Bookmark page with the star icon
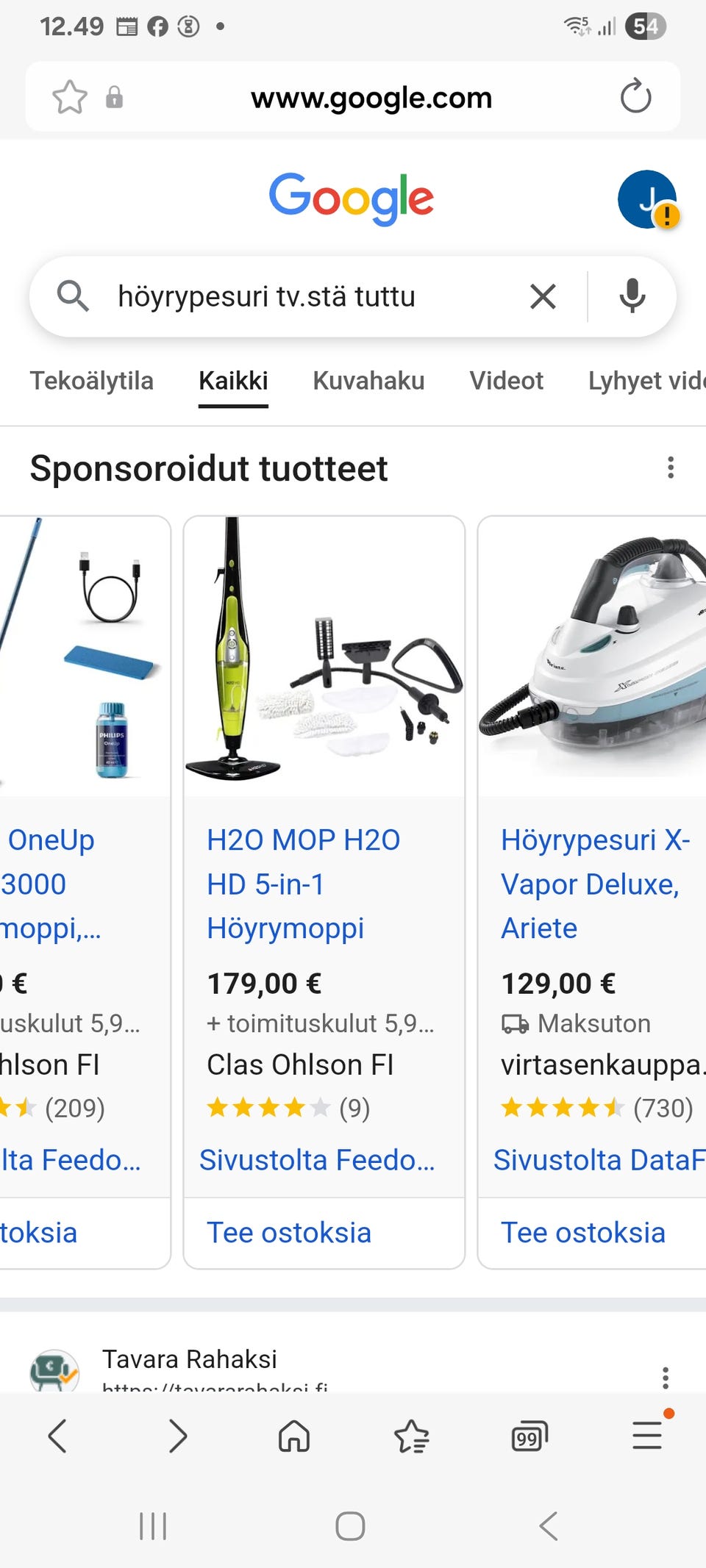The width and height of the screenshot is (706, 1568). click(70, 97)
